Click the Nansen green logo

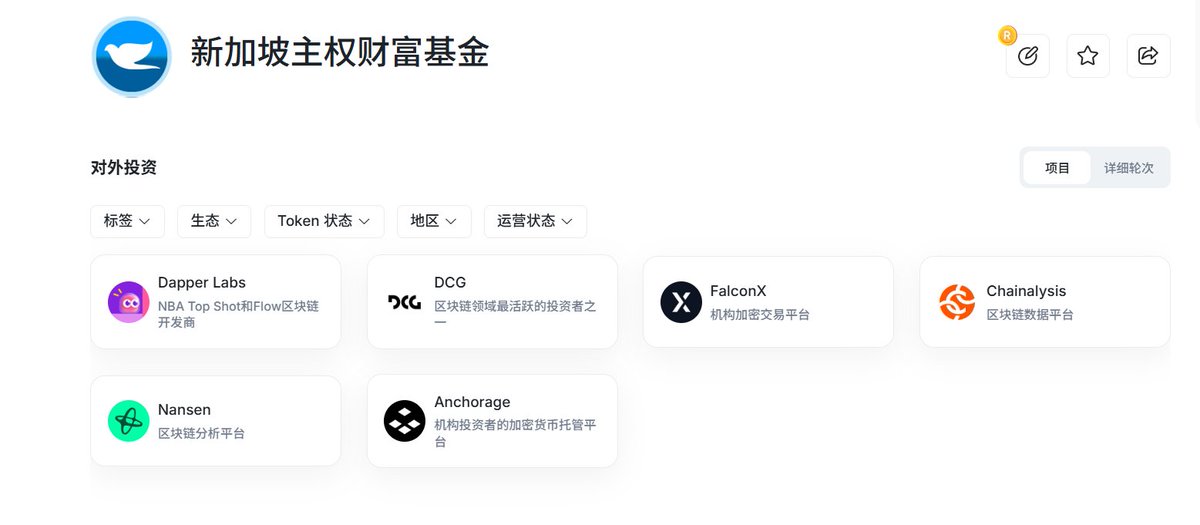pos(128,421)
